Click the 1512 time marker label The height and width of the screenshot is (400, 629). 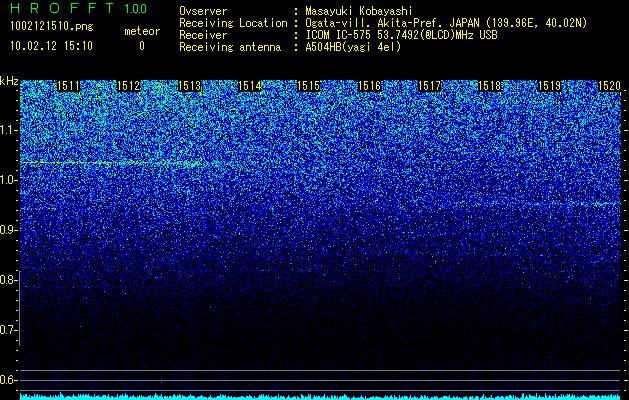point(128,86)
